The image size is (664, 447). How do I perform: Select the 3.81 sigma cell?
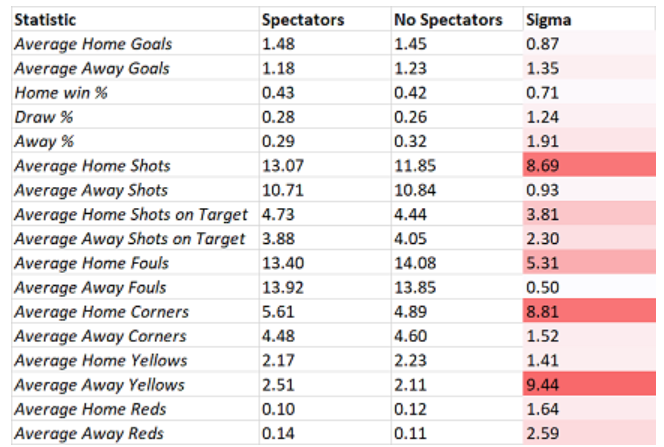coord(589,214)
